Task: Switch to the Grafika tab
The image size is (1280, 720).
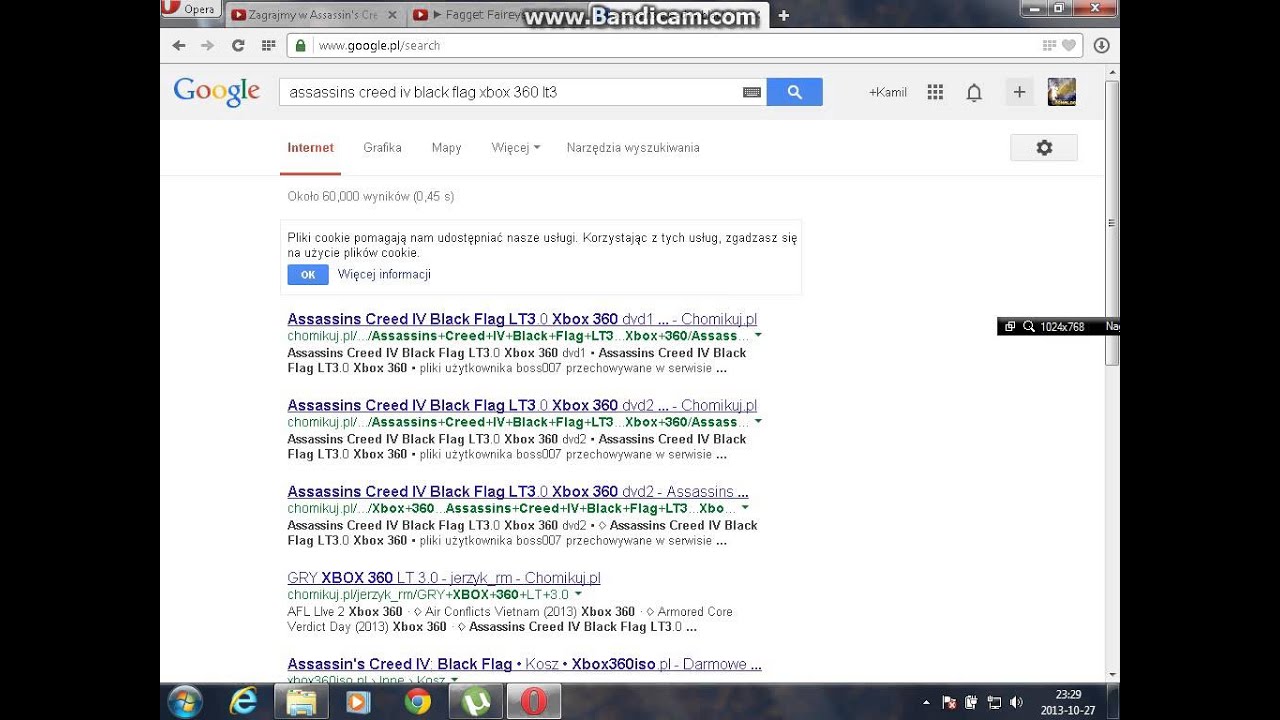Action: pos(383,148)
